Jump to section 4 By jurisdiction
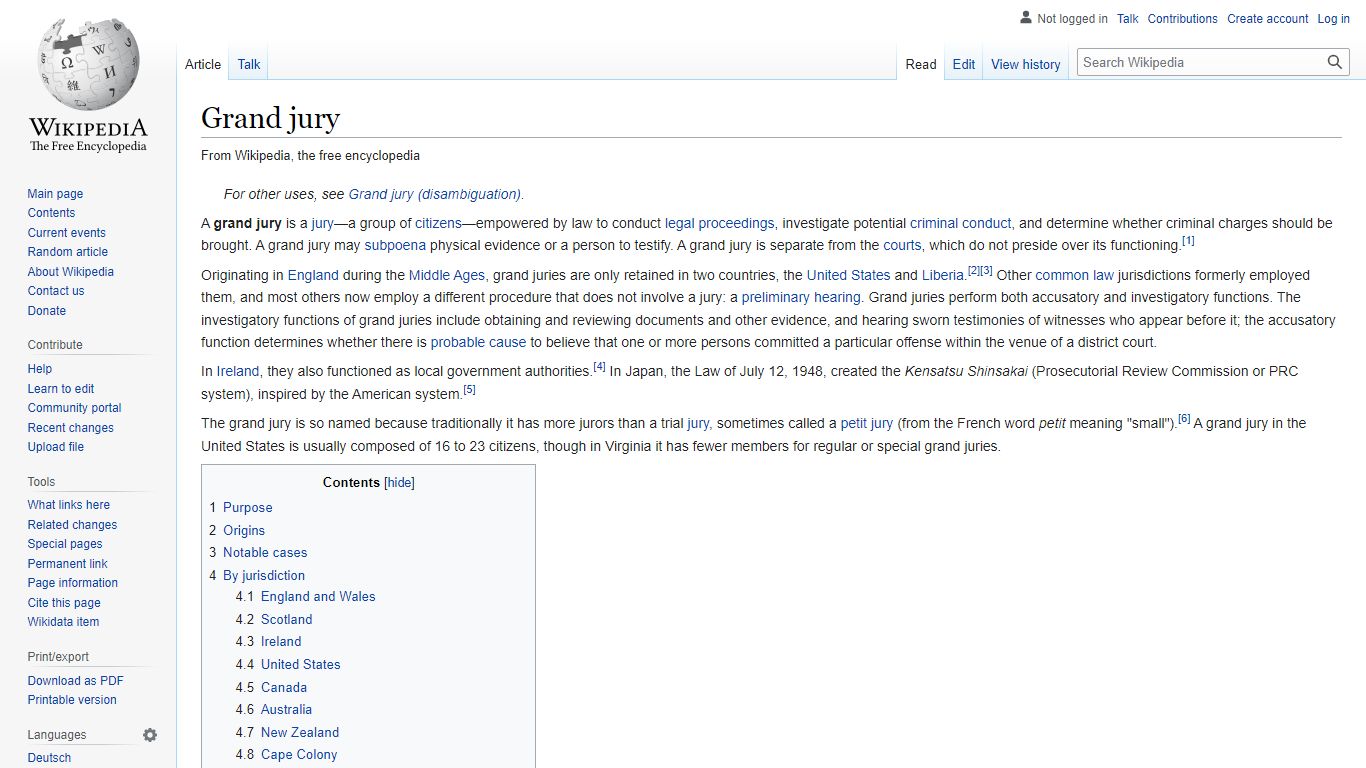The image size is (1366, 768). (257, 576)
